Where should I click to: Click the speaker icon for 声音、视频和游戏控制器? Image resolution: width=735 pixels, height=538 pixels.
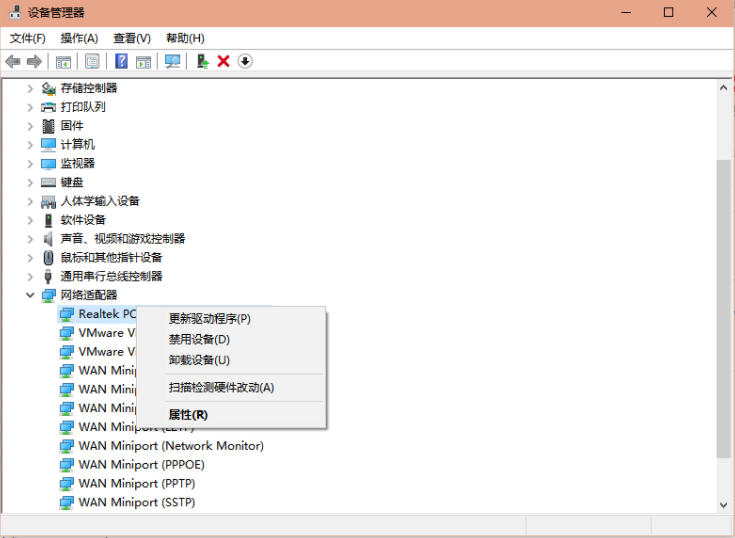tap(48, 239)
